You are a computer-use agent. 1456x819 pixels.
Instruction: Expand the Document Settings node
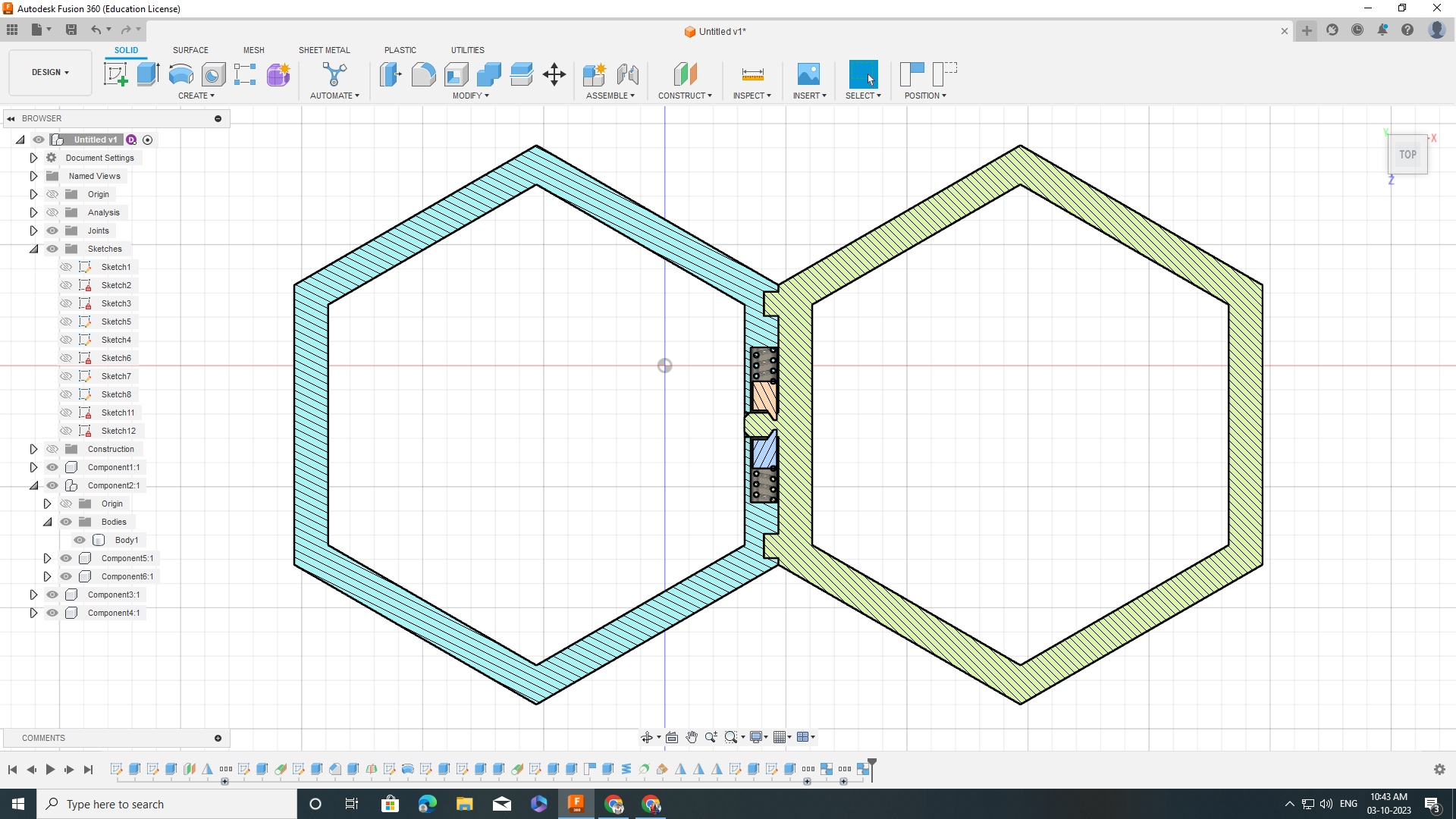[x=33, y=158]
